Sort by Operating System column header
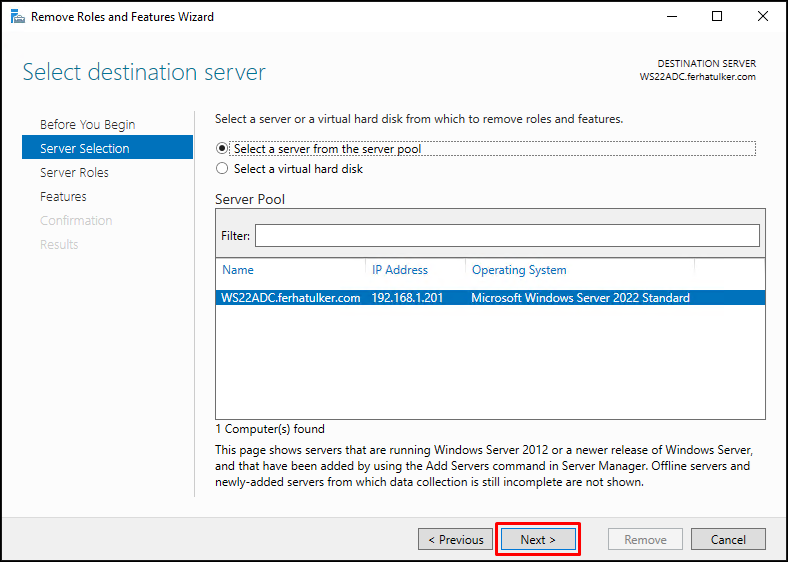788x562 pixels. tap(519, 270)
